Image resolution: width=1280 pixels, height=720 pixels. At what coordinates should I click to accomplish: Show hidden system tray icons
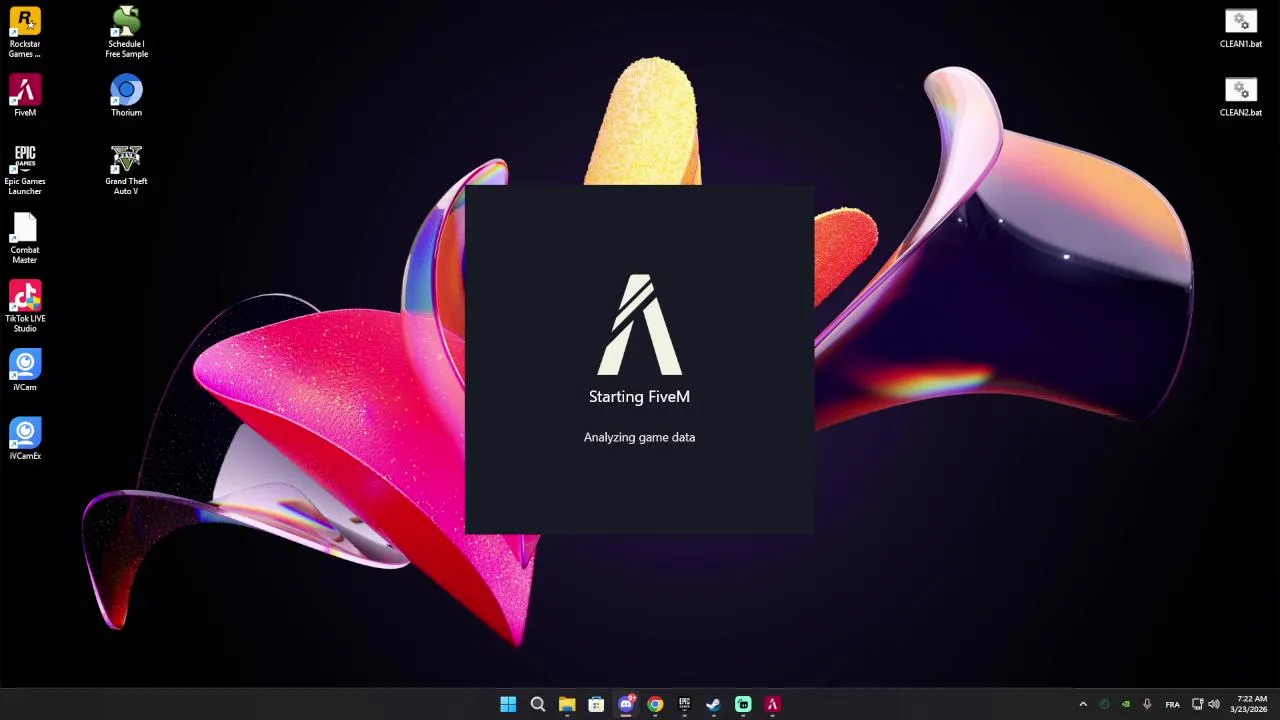1083,704
